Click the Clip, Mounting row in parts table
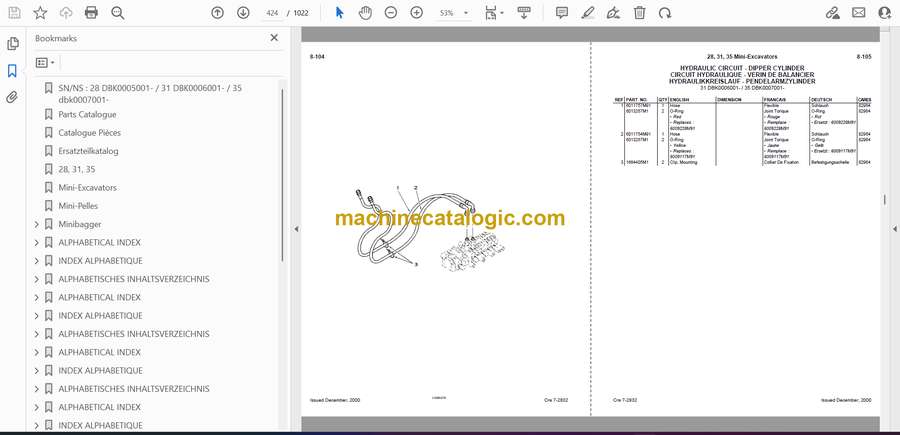 tap(742, 162)
